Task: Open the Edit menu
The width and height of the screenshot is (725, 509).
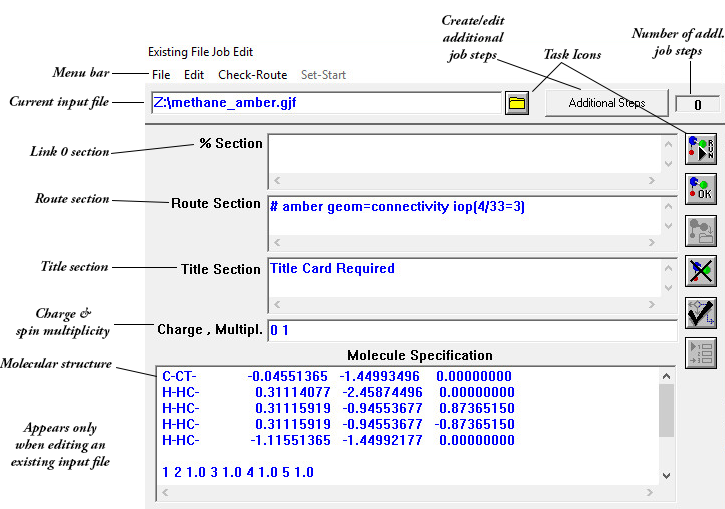Action: point(194,75)
